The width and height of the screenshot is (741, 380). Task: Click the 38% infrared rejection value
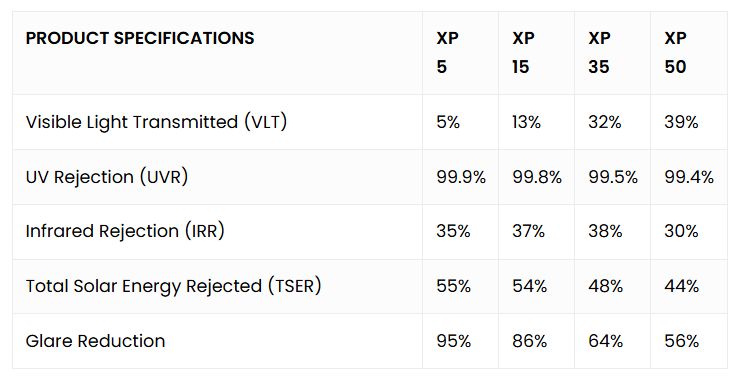[605, 232]
